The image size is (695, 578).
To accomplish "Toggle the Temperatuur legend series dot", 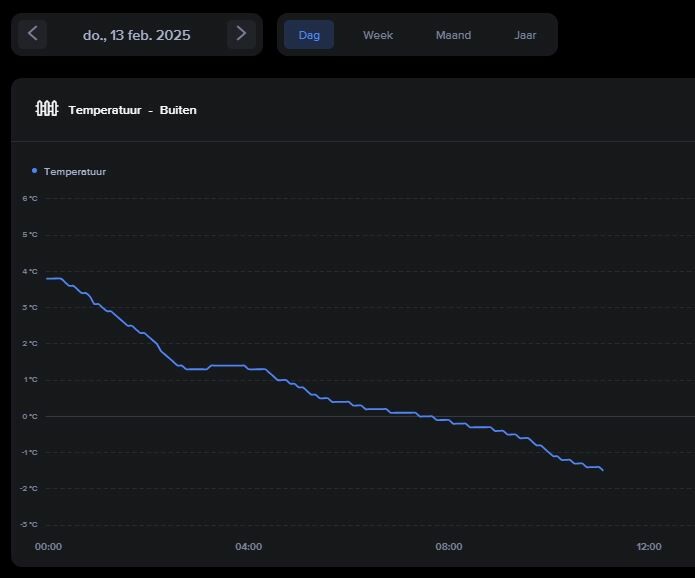I will tap(35, 171).
